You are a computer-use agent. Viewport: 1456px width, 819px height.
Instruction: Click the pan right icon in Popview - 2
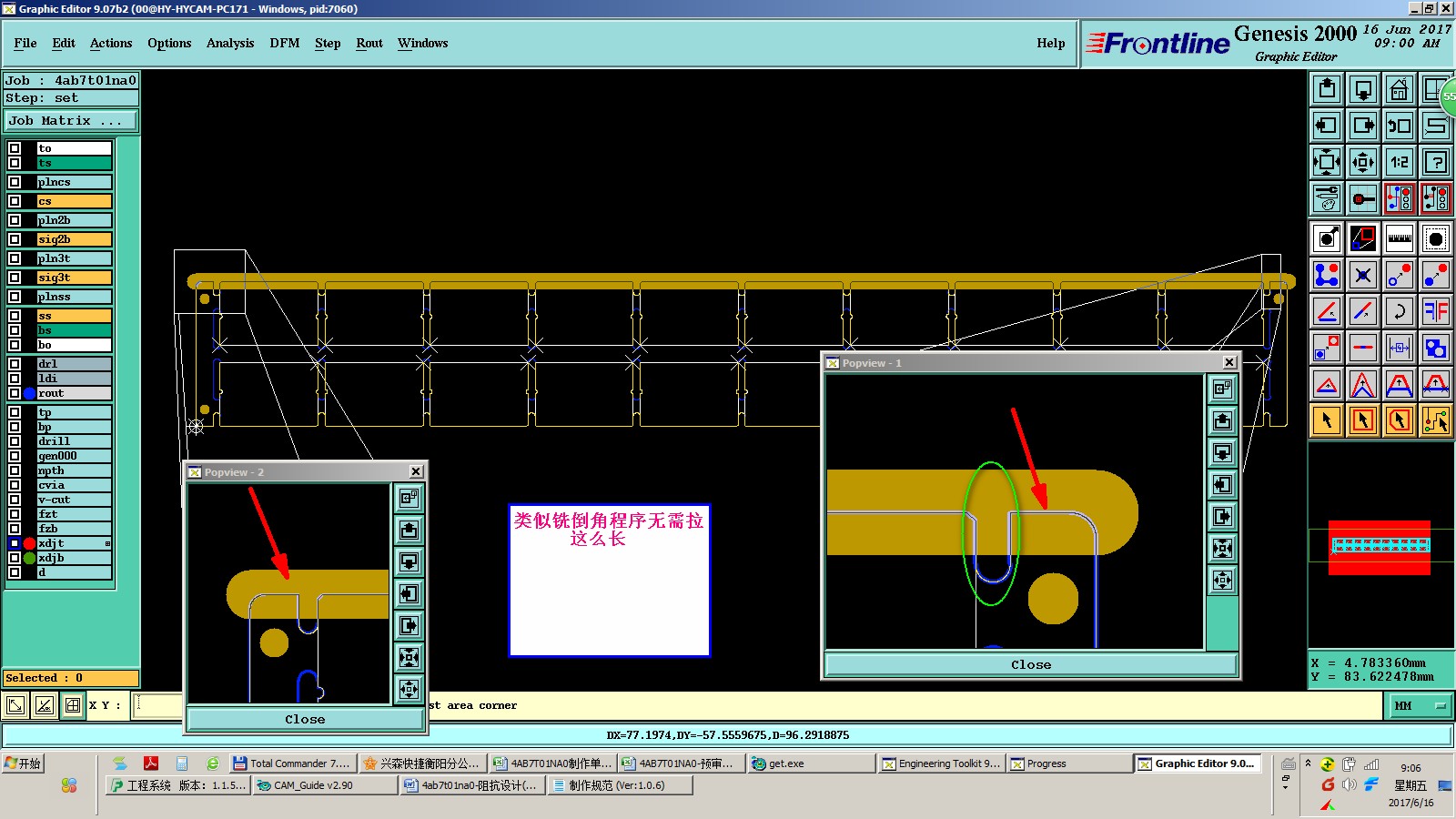click(409, 625)
